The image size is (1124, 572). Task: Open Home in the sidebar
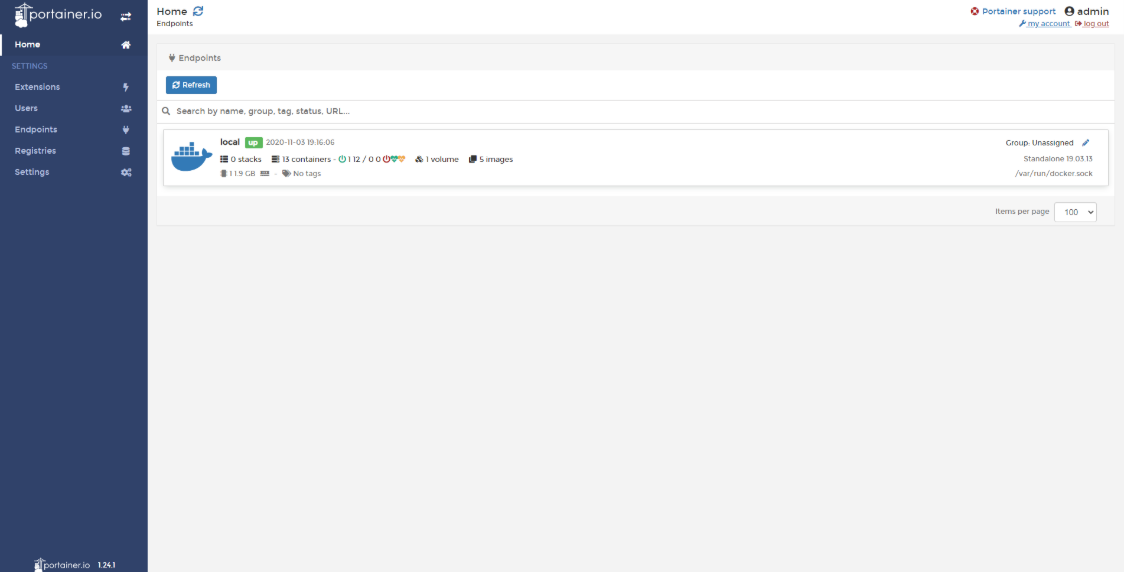point(74,44)
